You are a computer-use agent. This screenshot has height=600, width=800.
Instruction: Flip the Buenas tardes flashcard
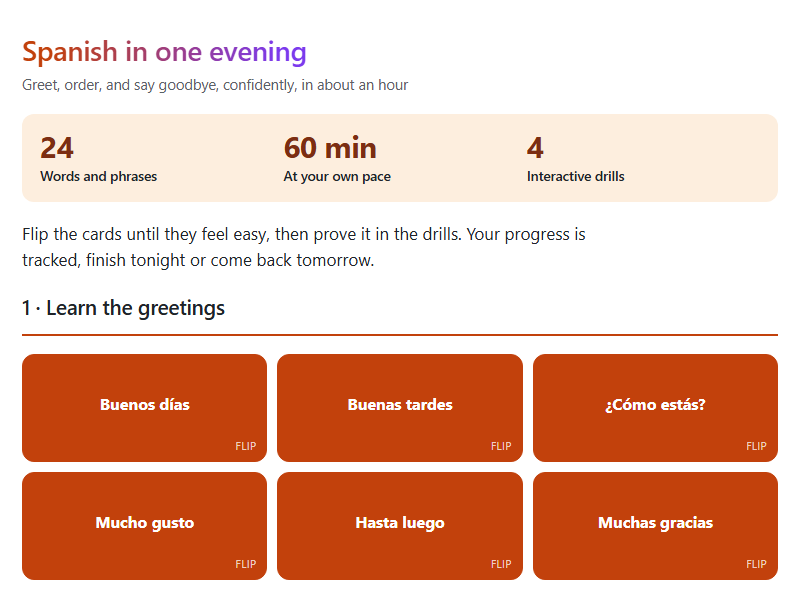coord(400,408)
